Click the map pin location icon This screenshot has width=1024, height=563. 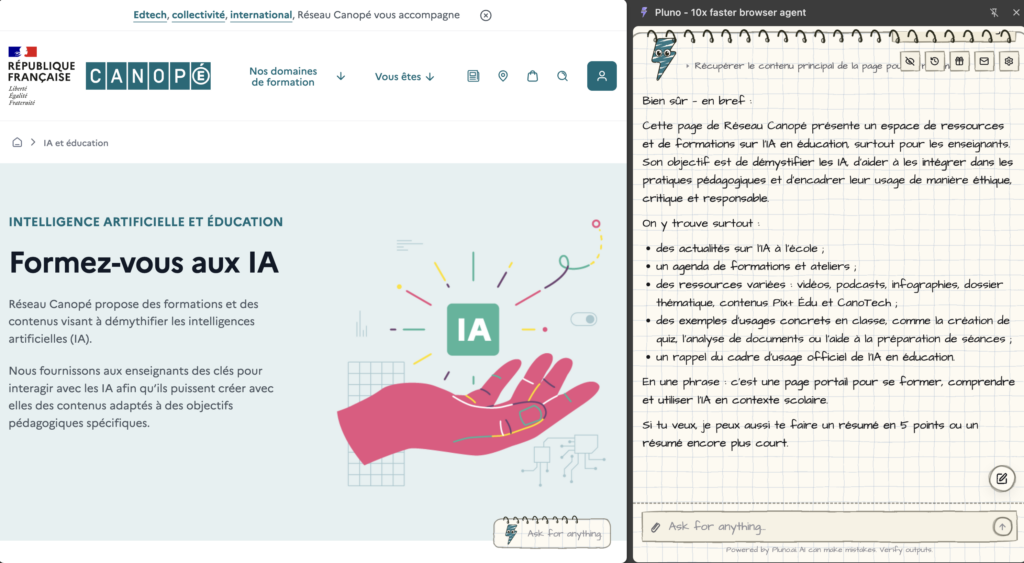[x=503, y=76]
